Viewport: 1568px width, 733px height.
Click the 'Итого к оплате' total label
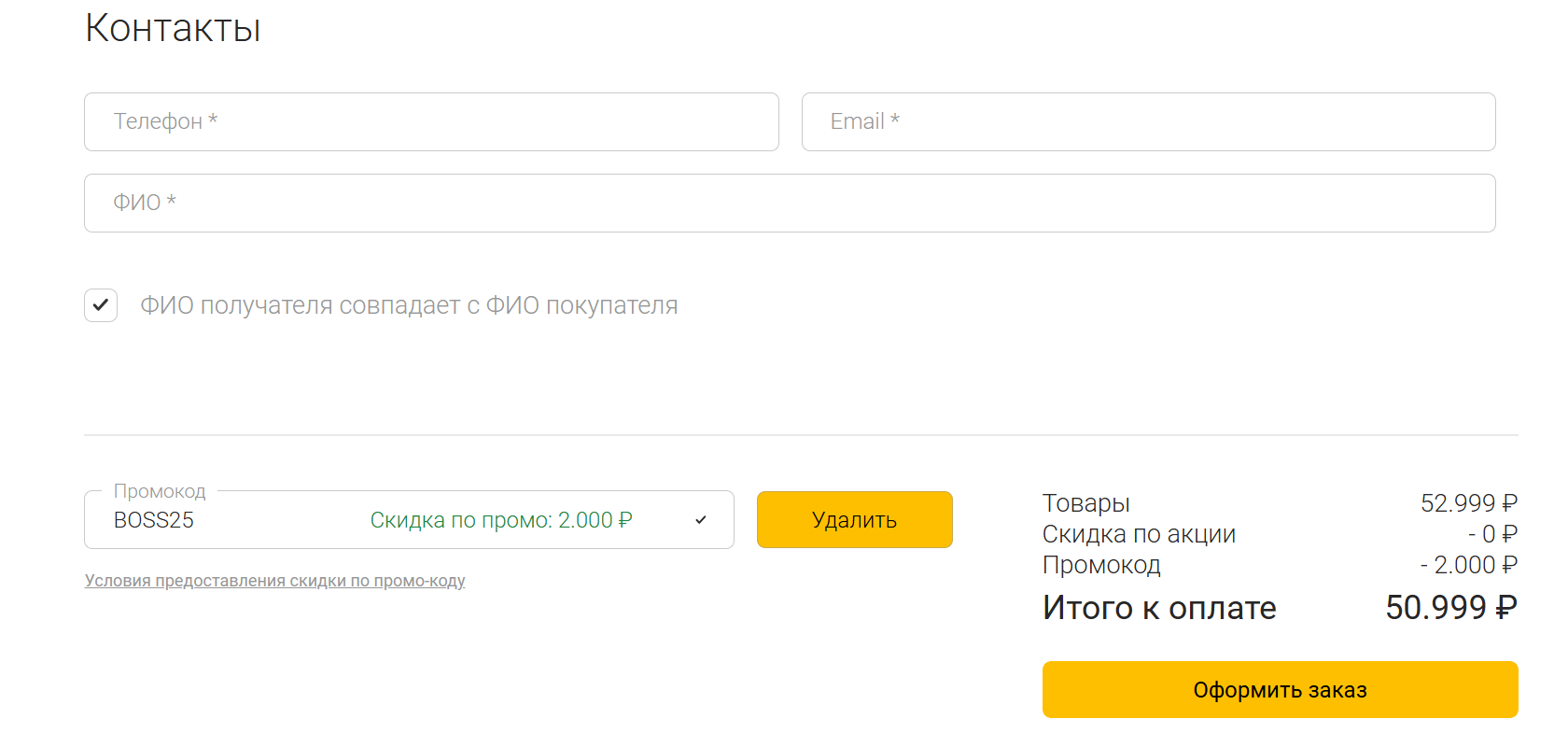point(1159,608)
